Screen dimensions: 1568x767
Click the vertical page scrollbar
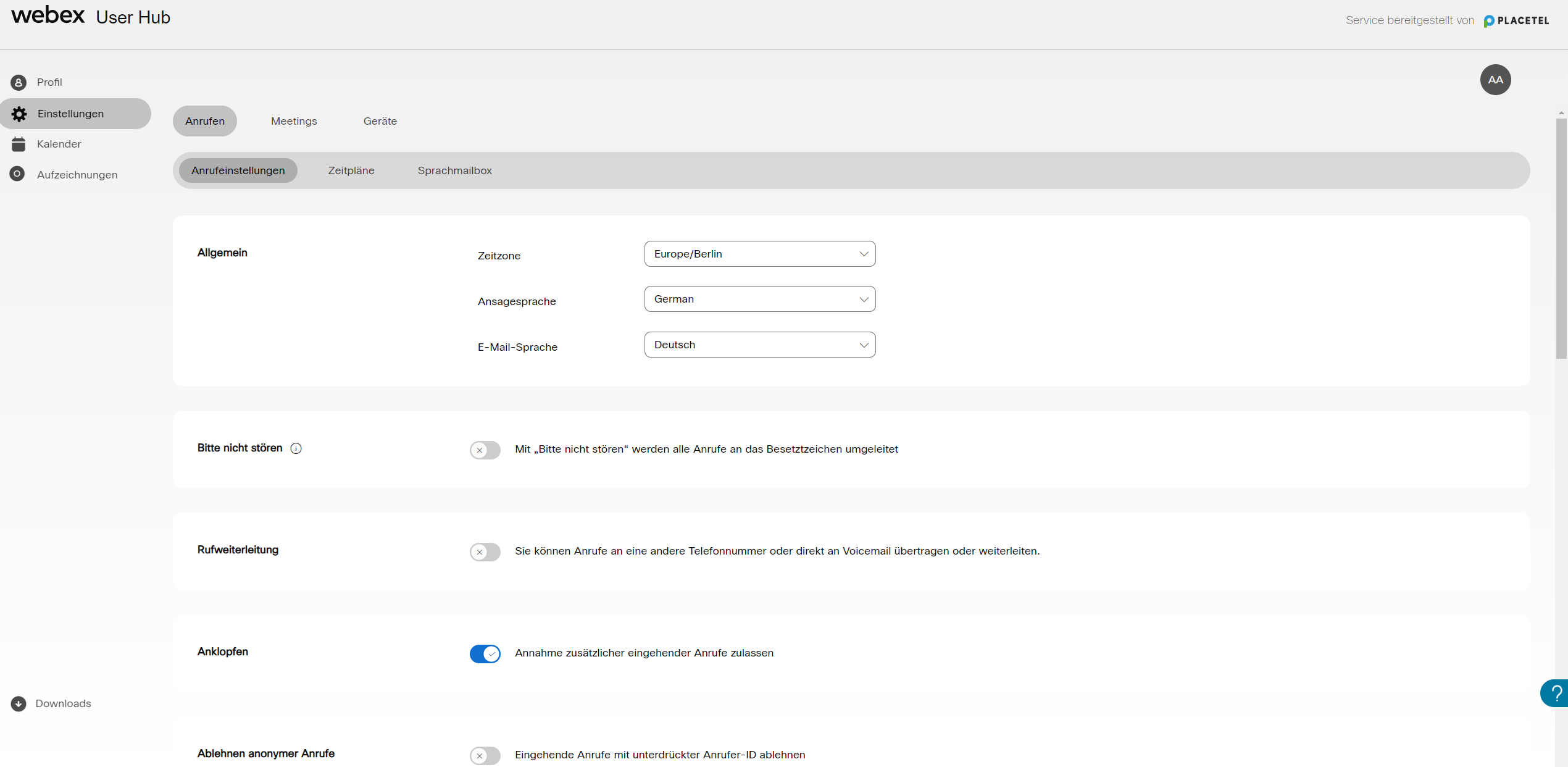pos(1561,238)
